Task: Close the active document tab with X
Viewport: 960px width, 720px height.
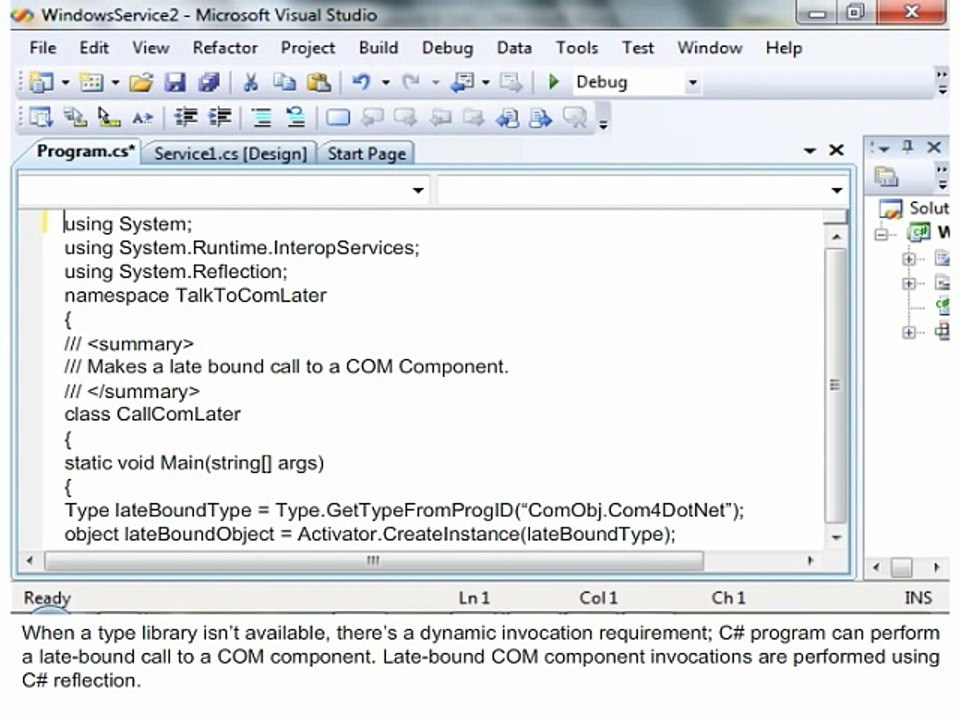Action: 836,150
